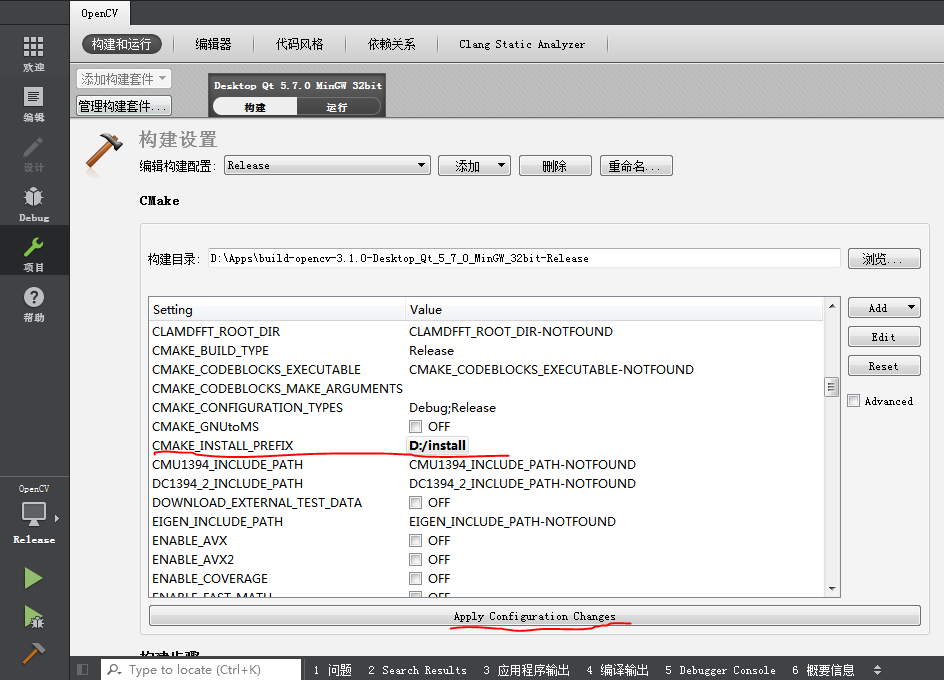Open the Help (帮助) mode
The width and height of the screenshot is (944, 680).
click(34, 305)
